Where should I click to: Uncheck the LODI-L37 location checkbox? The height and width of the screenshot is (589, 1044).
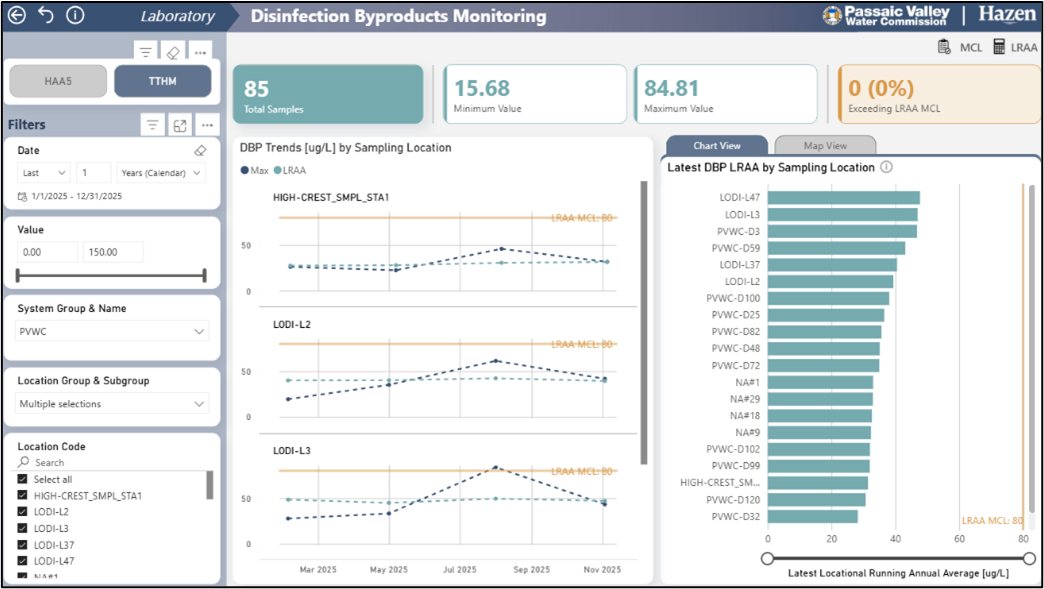coord(23,544)
